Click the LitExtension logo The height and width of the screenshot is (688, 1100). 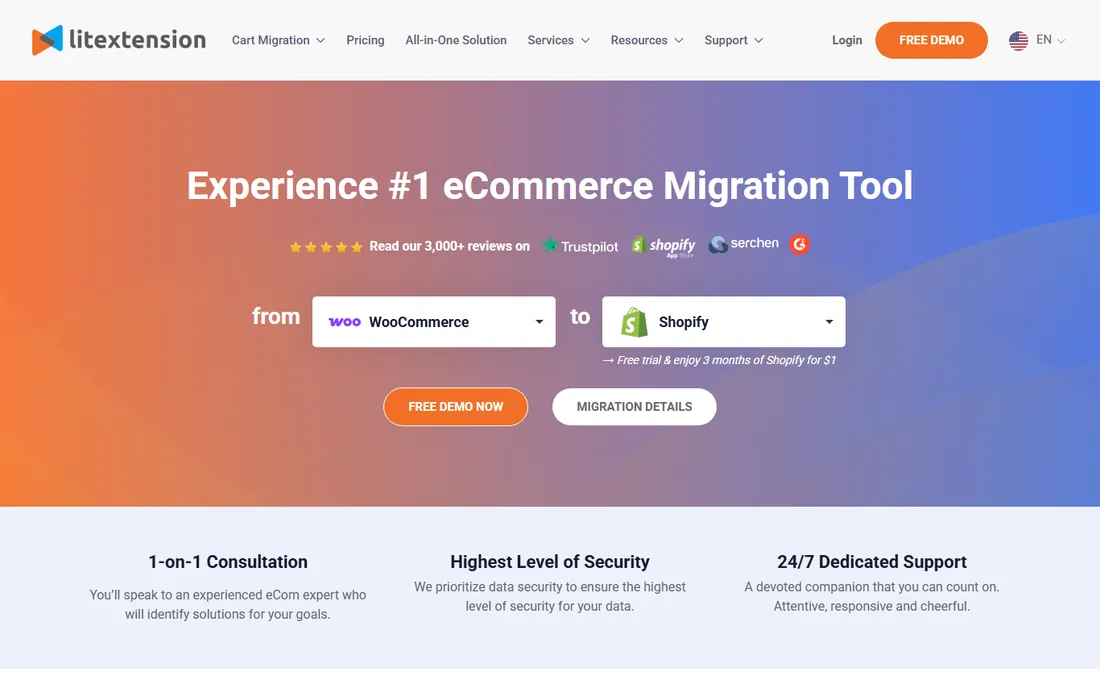click(119, 40)
